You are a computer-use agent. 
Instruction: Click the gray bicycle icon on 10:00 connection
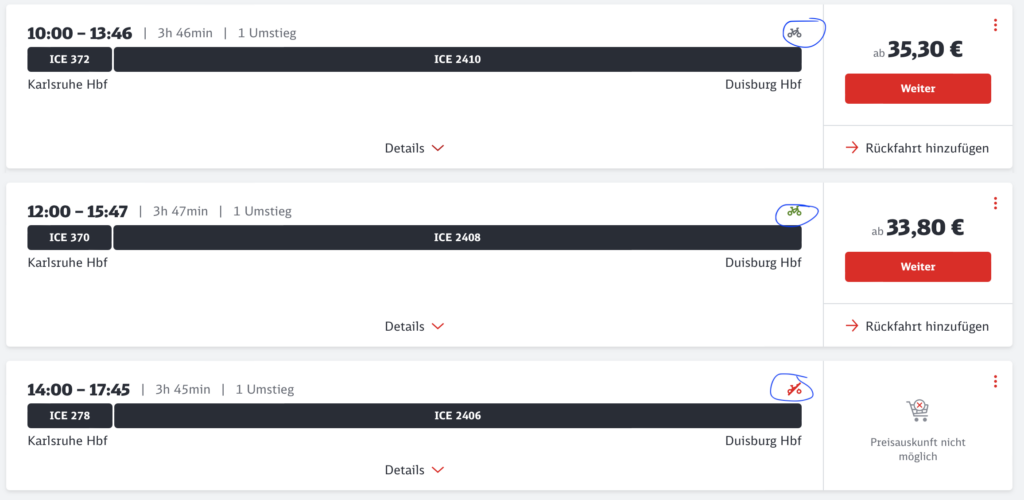tap(794, 31)
